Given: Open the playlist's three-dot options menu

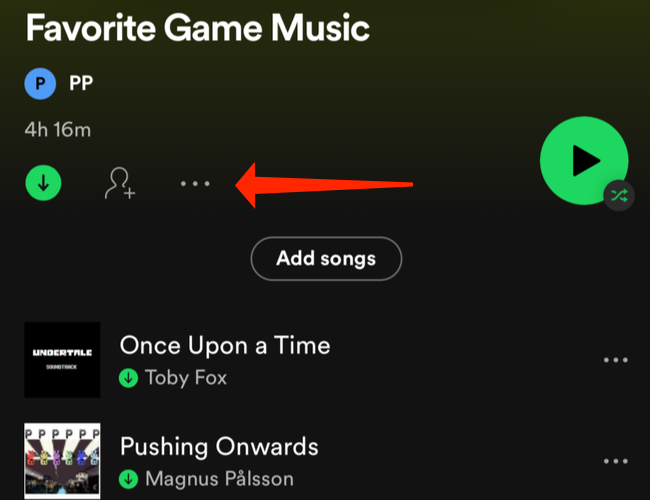Looking at the screenshot, I should [x=194, y=184].
